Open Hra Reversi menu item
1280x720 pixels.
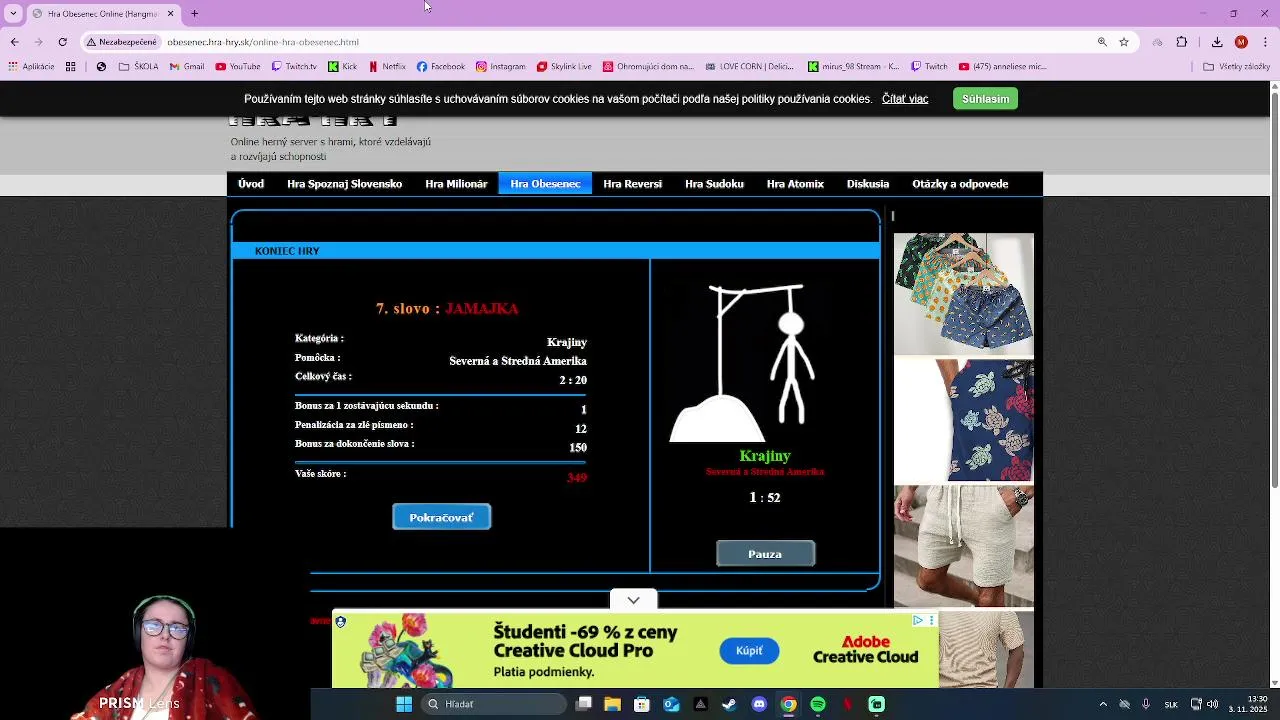[632, 184]
